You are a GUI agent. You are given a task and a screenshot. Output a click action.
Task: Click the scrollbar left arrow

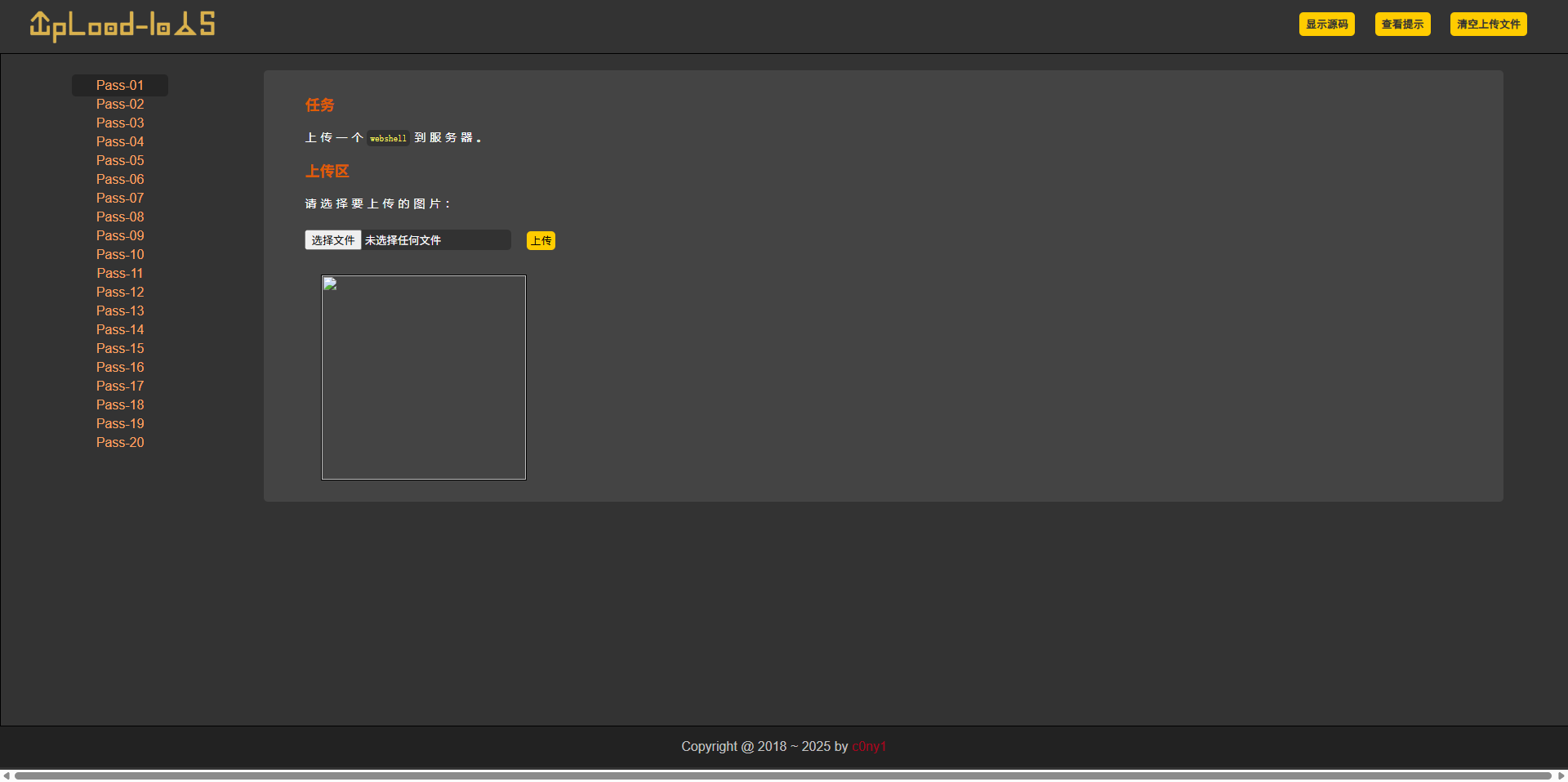(7, 775)
